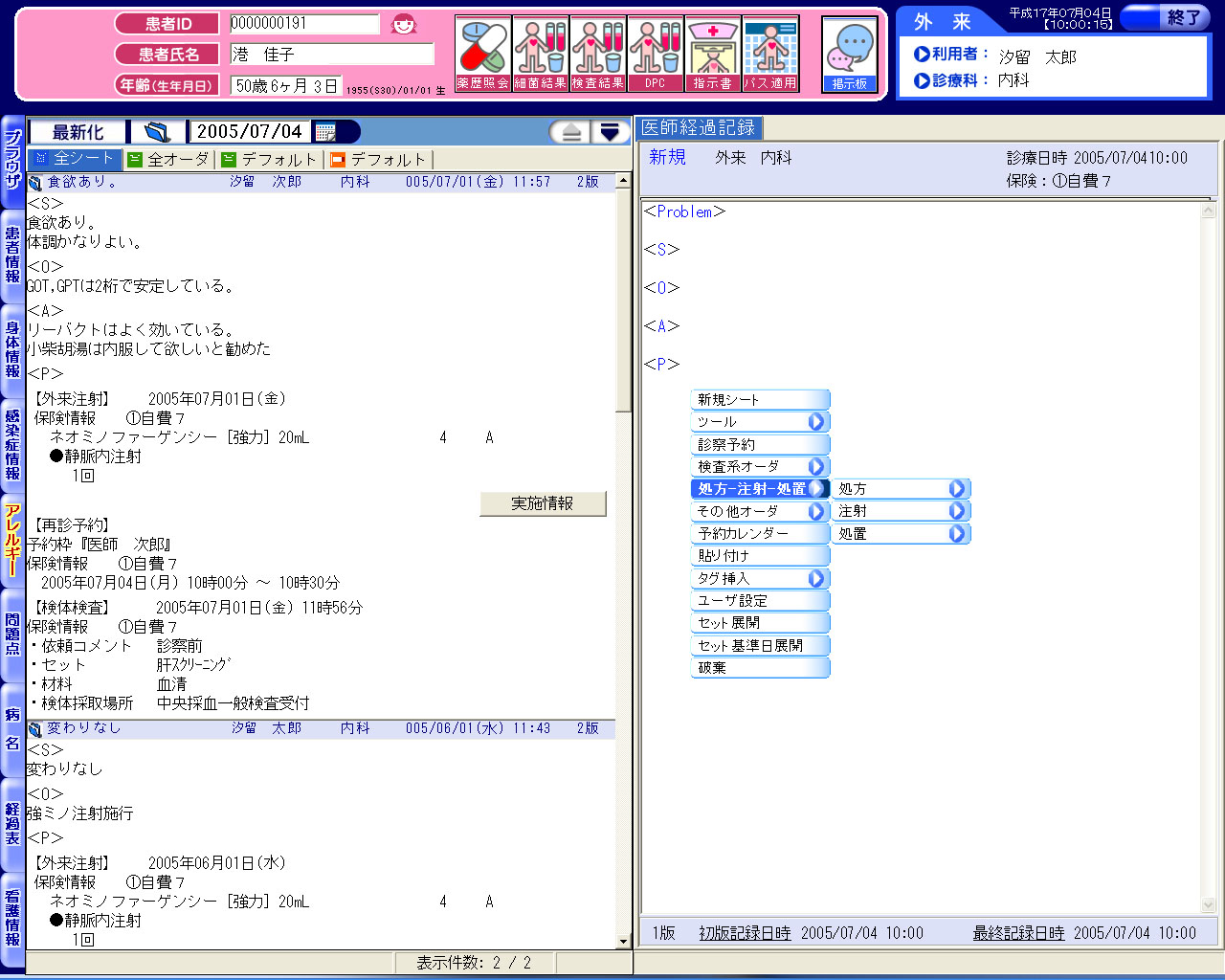
Task: Click the パス適用 path apply icon
Action: pyautogui.click(x=770, y=54)
